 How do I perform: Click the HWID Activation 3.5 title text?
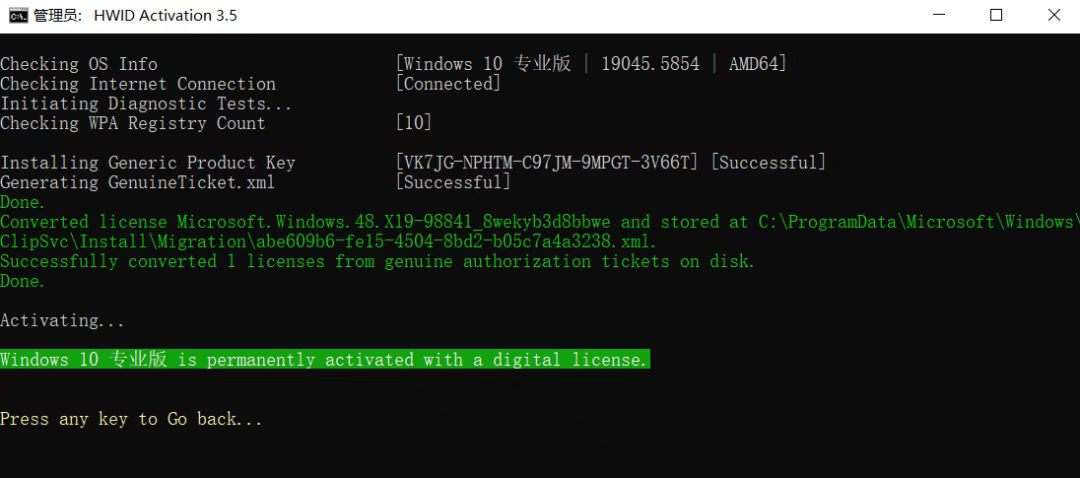coord(165,15)
